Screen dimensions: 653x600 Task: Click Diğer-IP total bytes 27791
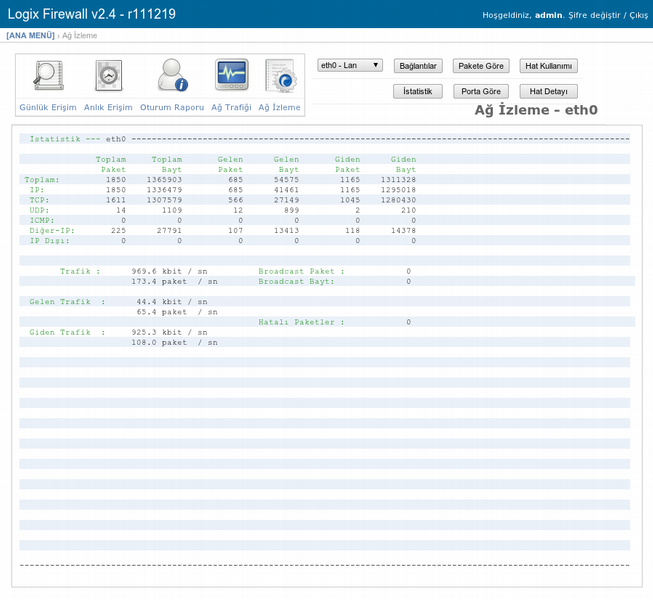[169, 231]
